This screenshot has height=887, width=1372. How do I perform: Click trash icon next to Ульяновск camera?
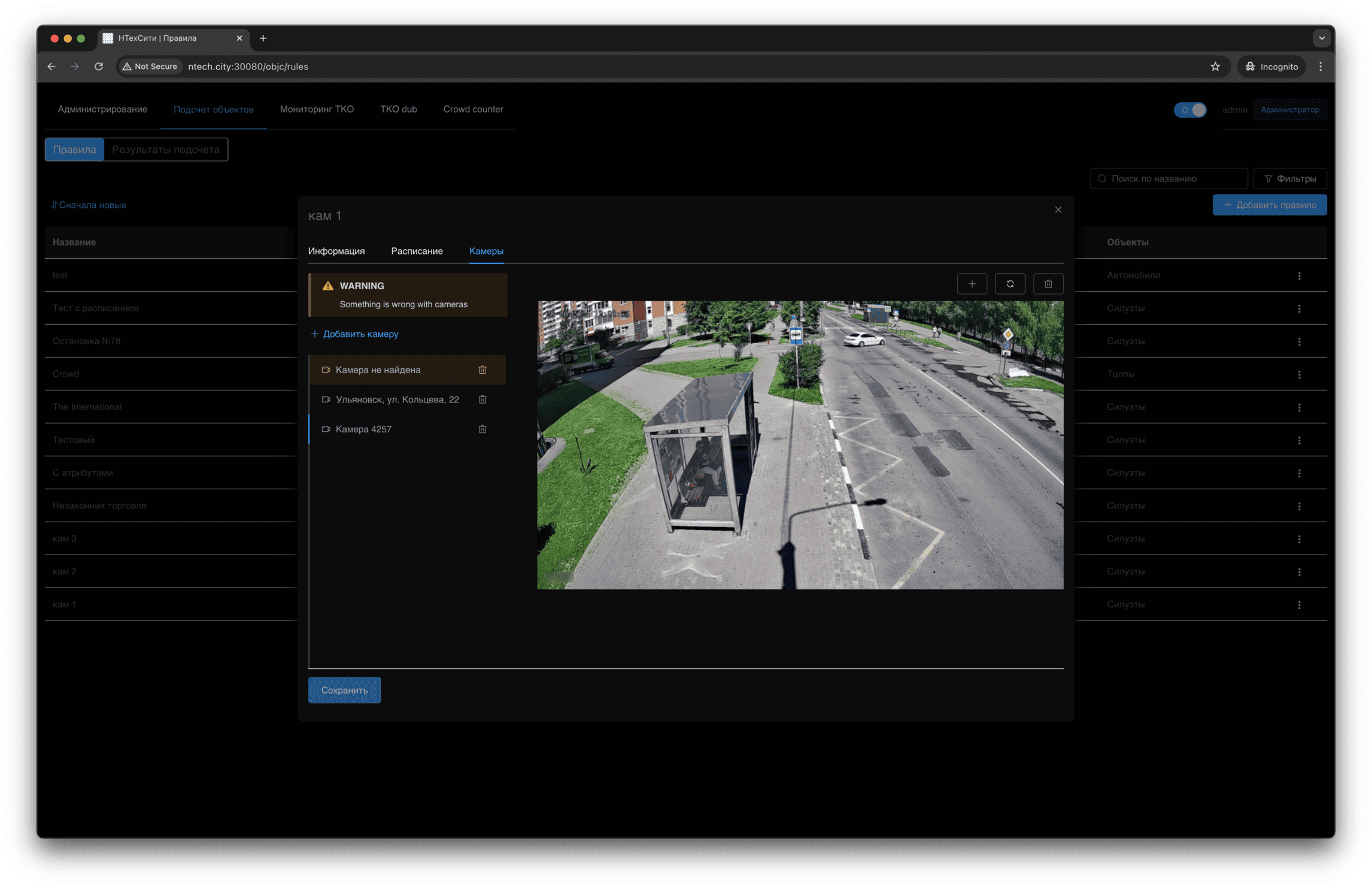pos(482,399)
